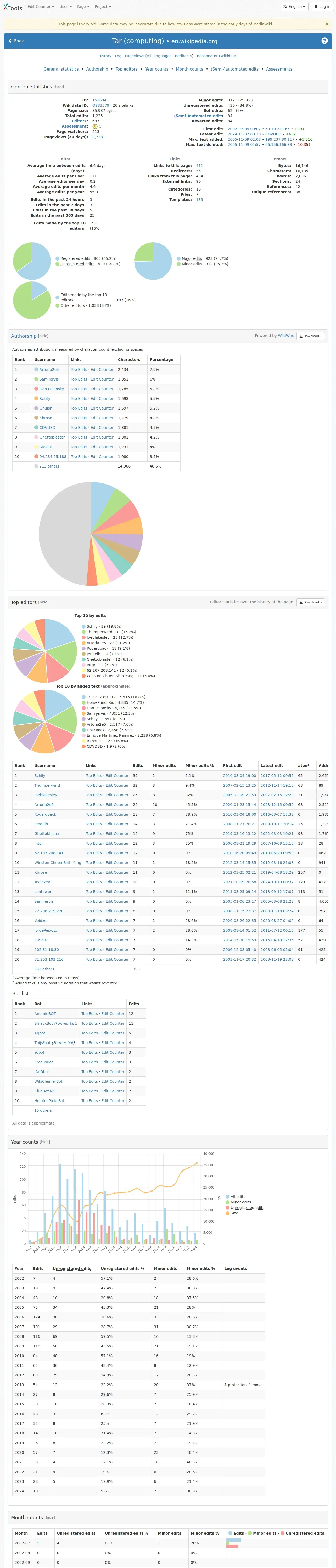Sort Top editors table by Edits column
This screenshot has width=336, height=1568.
pyautogui.click(x=138, y=766)
